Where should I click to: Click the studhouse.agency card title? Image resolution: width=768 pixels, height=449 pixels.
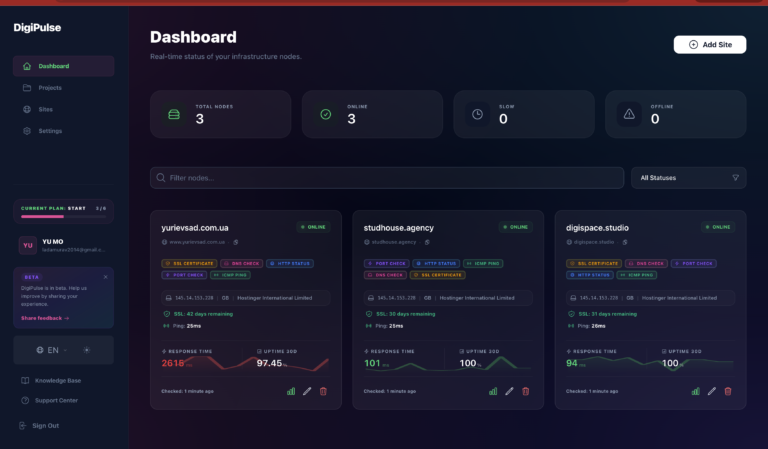[399, 228]
